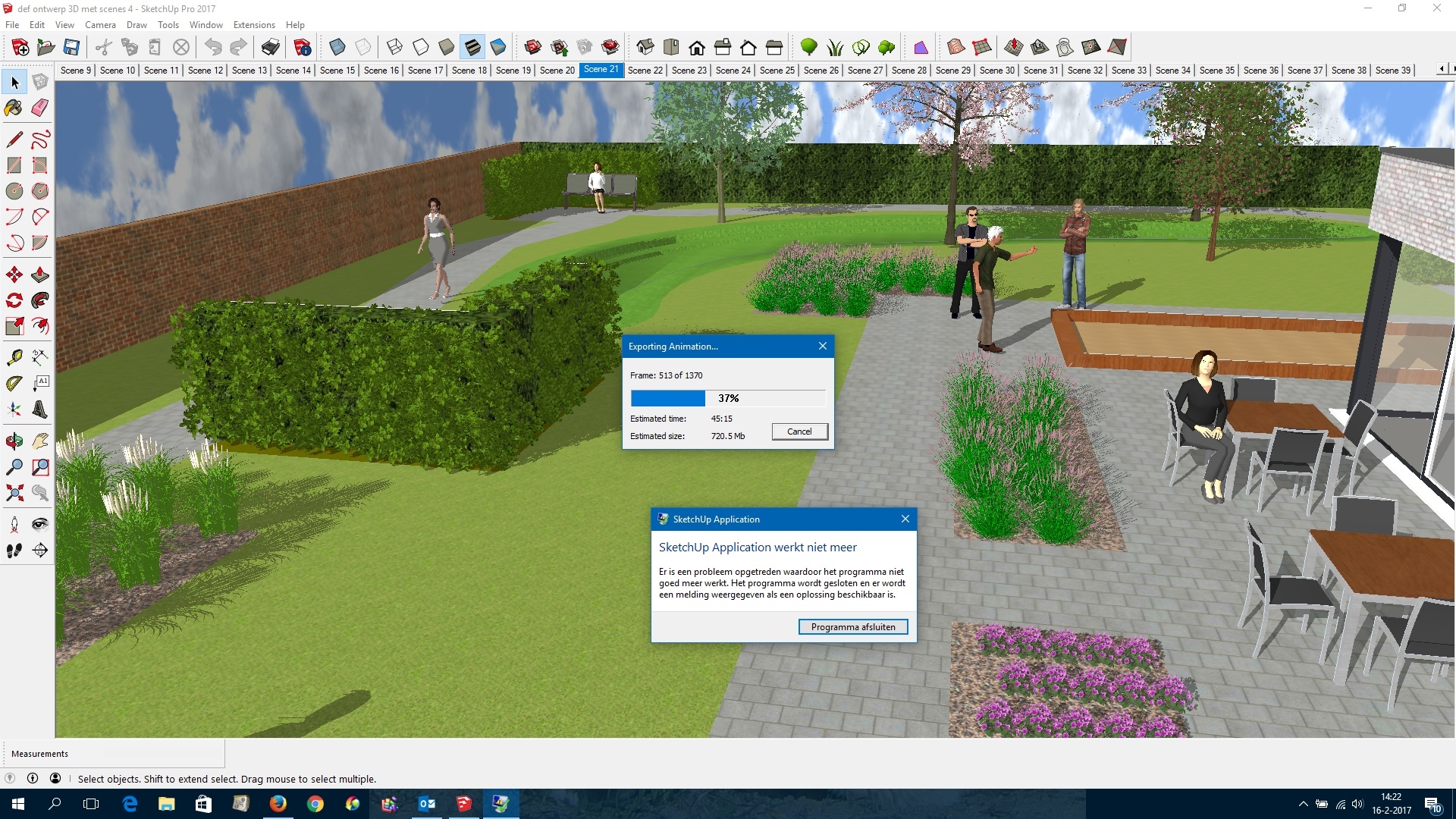Toggle Shaded With Textures style

(x=472, y=48)
